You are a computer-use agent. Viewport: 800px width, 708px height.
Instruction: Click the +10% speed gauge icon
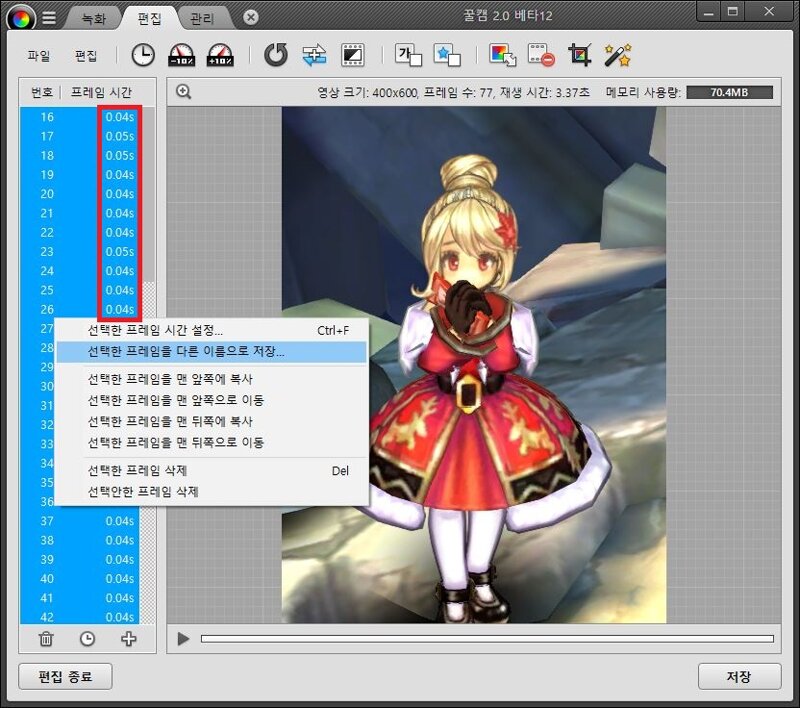220,55
